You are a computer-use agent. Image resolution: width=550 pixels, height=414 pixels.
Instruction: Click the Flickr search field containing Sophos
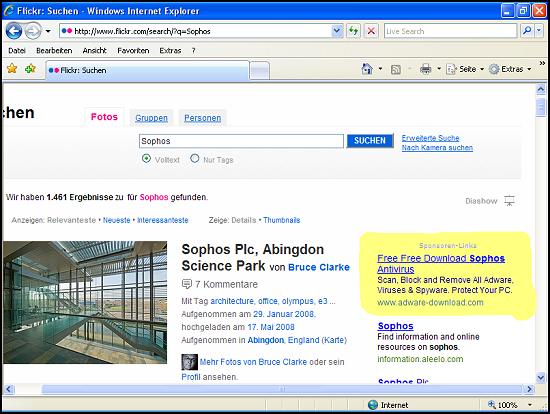coord(241,141)
